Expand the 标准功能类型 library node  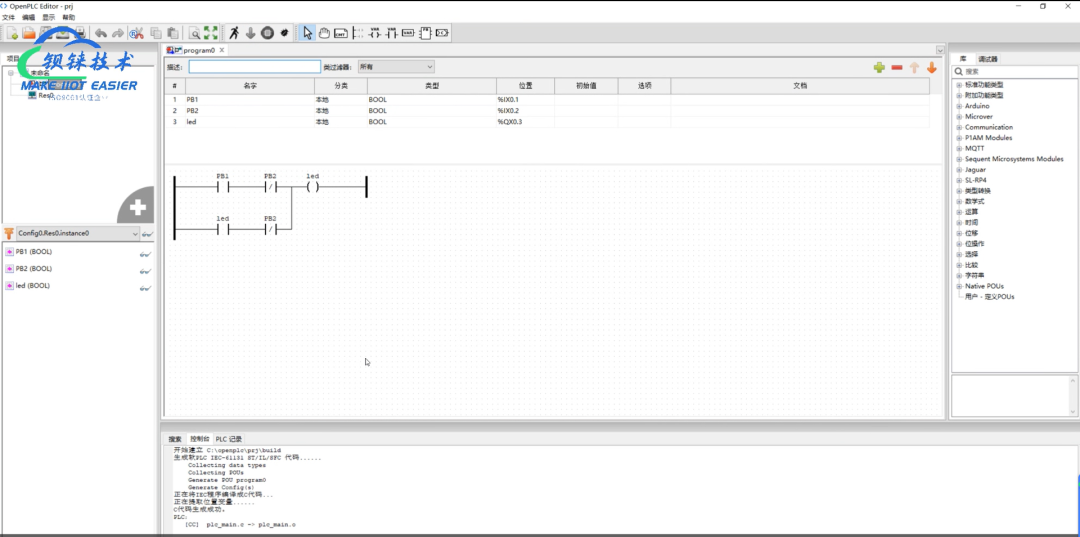tap(959, 85)
